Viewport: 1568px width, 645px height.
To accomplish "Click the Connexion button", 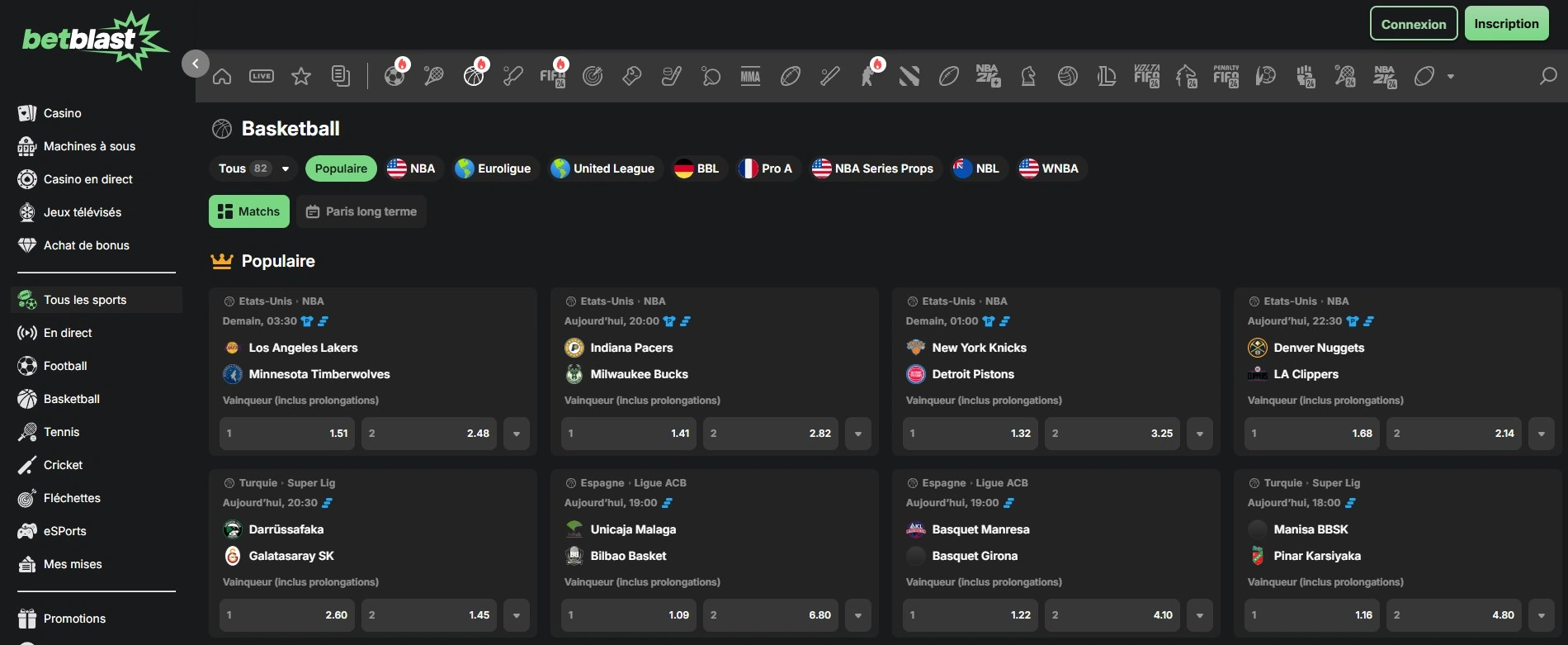I will point(1414,24).
